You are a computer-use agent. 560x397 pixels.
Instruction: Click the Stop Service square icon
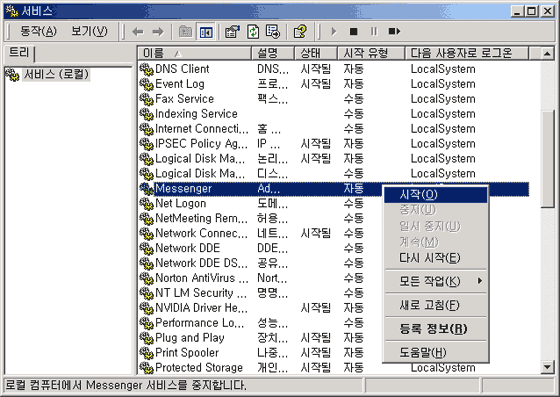tap(354, 32)
